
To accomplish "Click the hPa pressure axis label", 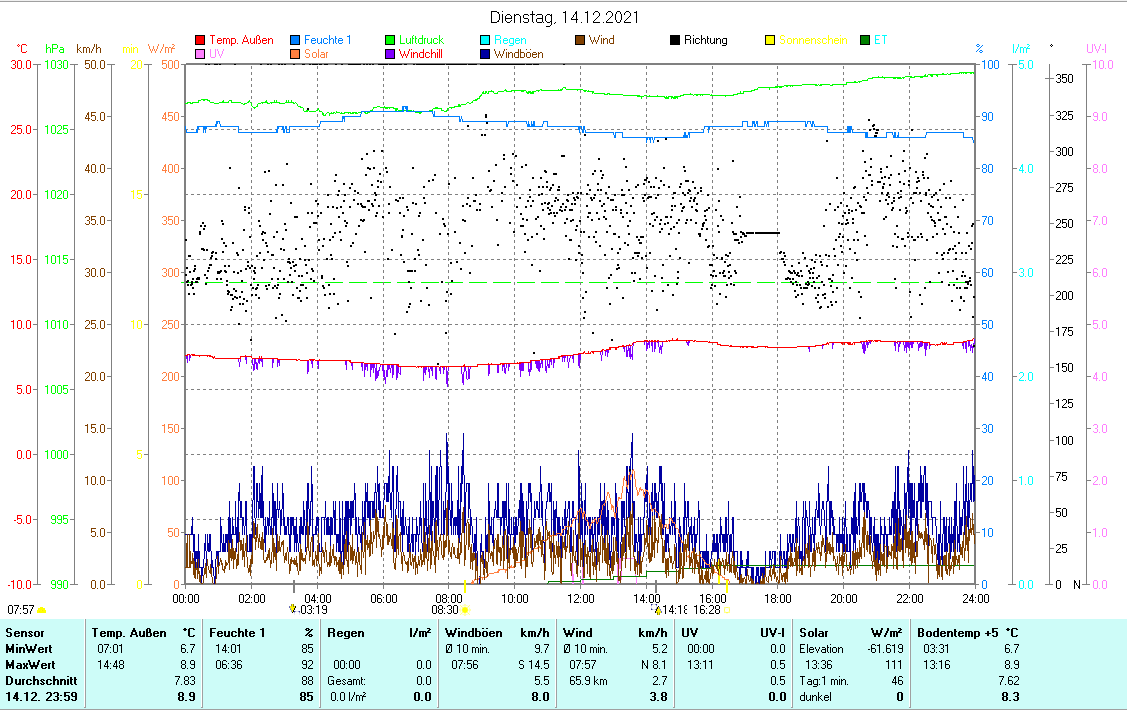I will [x=54, y=48].
